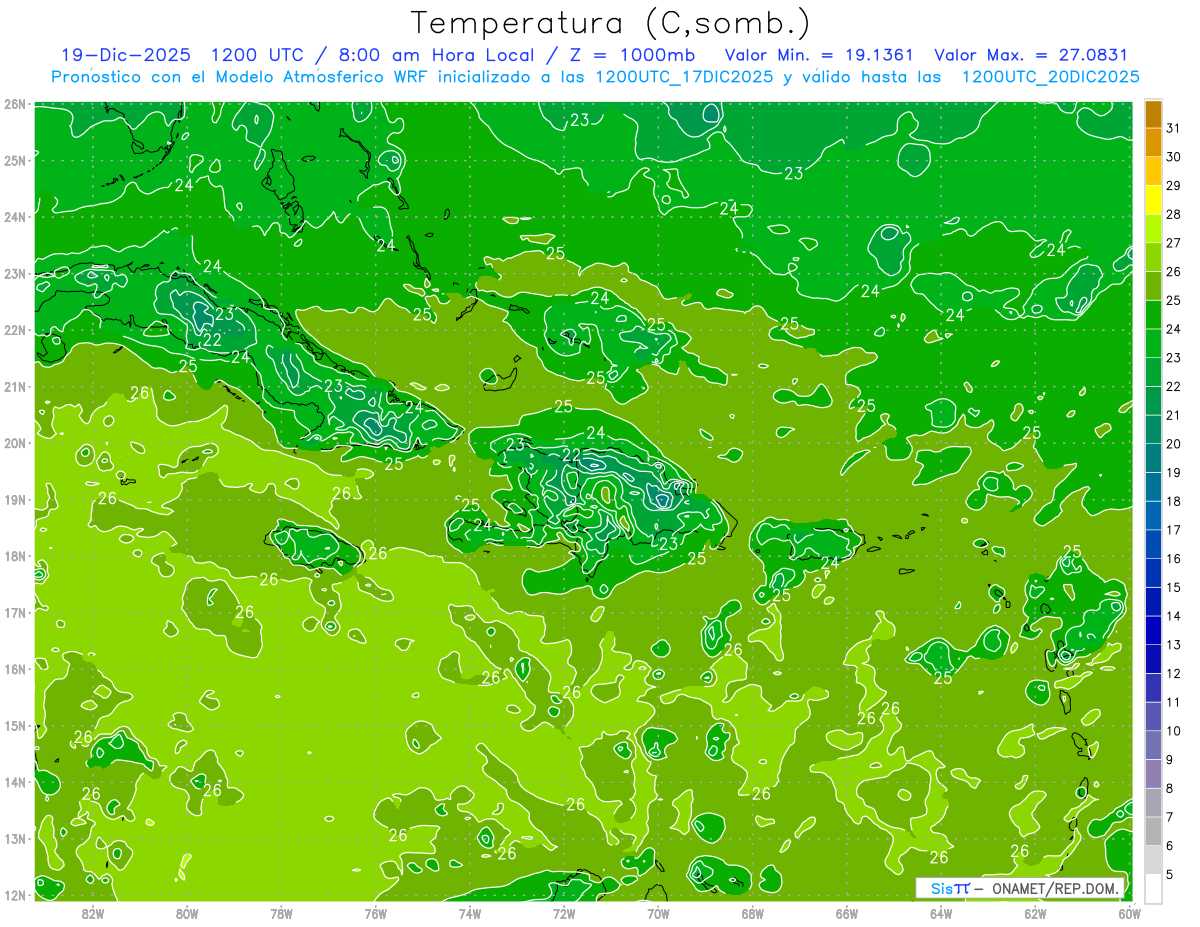Viewport: 1200px width, 927px height.
Task: Click legend swatch between 30 and 29
Action: point(1153,171)
